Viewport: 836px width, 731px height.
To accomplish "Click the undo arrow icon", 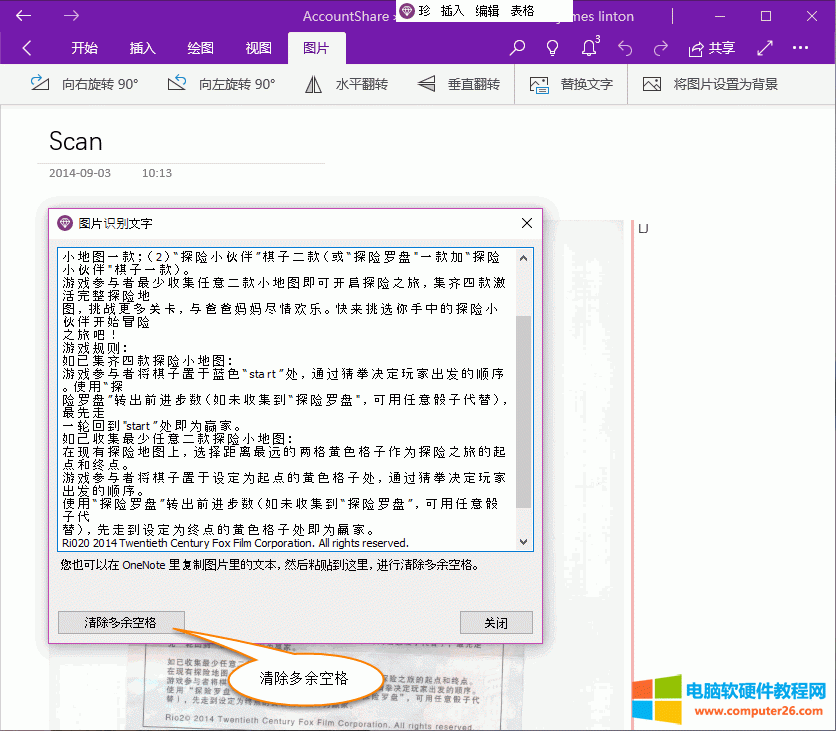I will point(624,47).
